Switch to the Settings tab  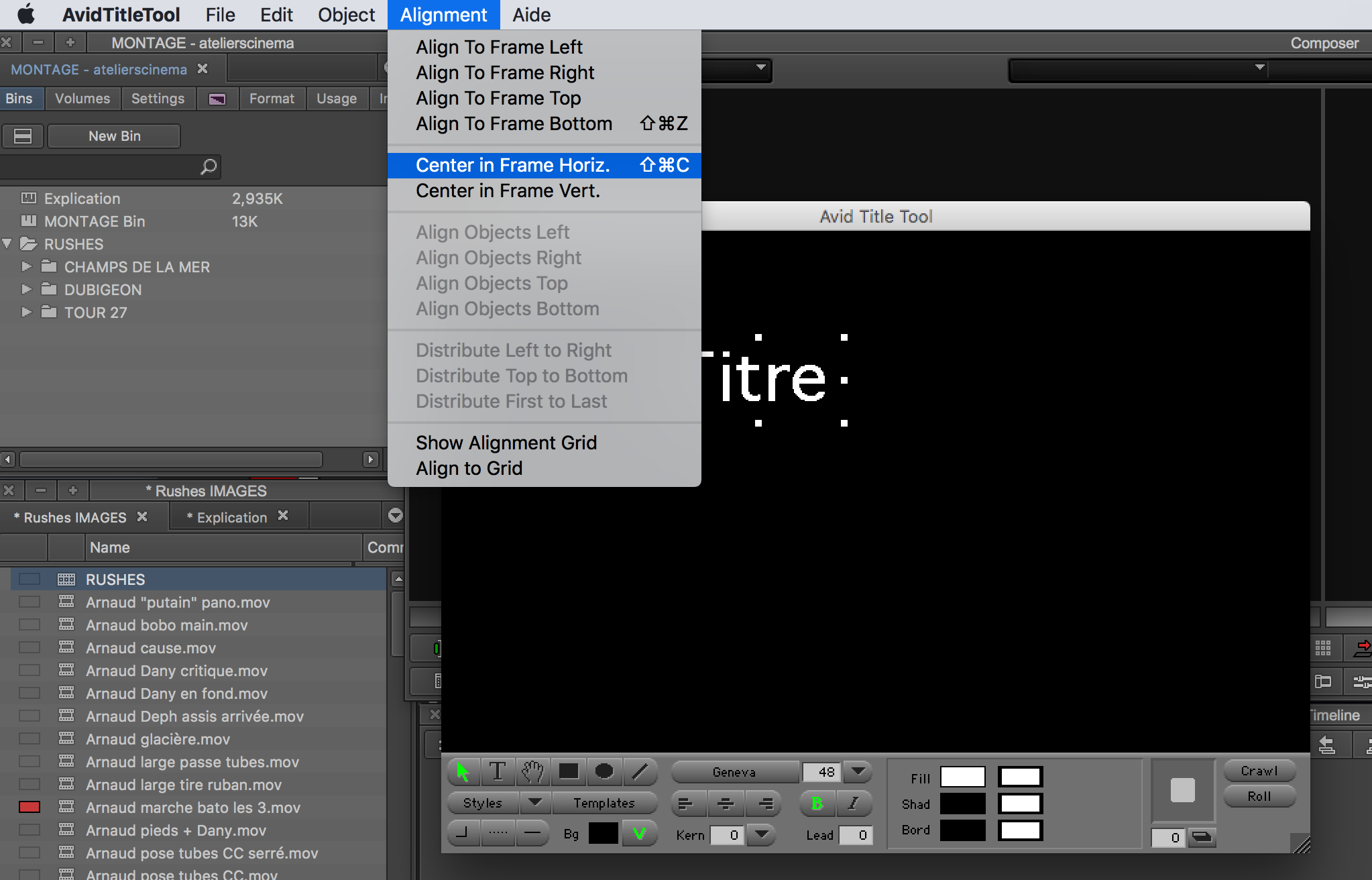(158, 99)
